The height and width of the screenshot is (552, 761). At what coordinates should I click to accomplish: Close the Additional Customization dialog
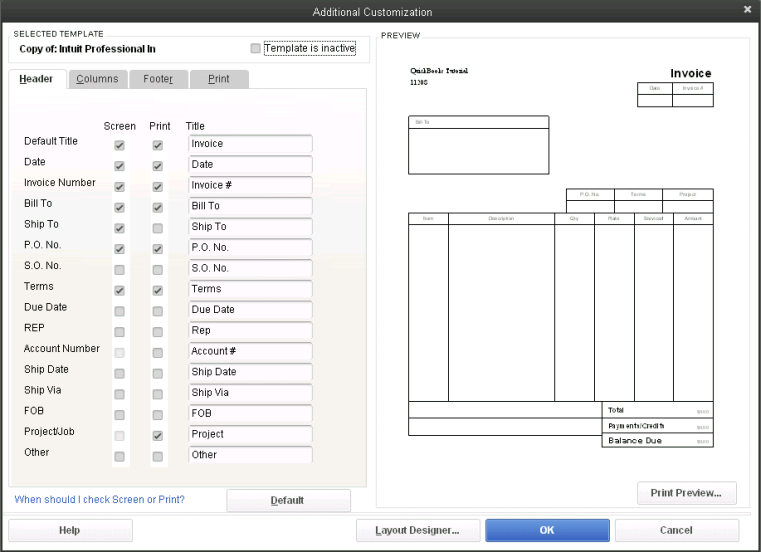click(x=747, y=9)
